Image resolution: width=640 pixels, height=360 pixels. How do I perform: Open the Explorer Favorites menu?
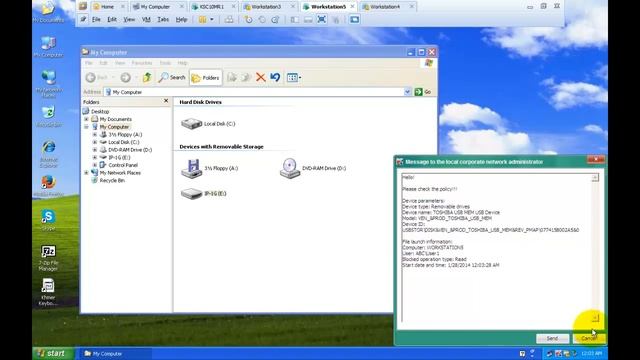142,63
